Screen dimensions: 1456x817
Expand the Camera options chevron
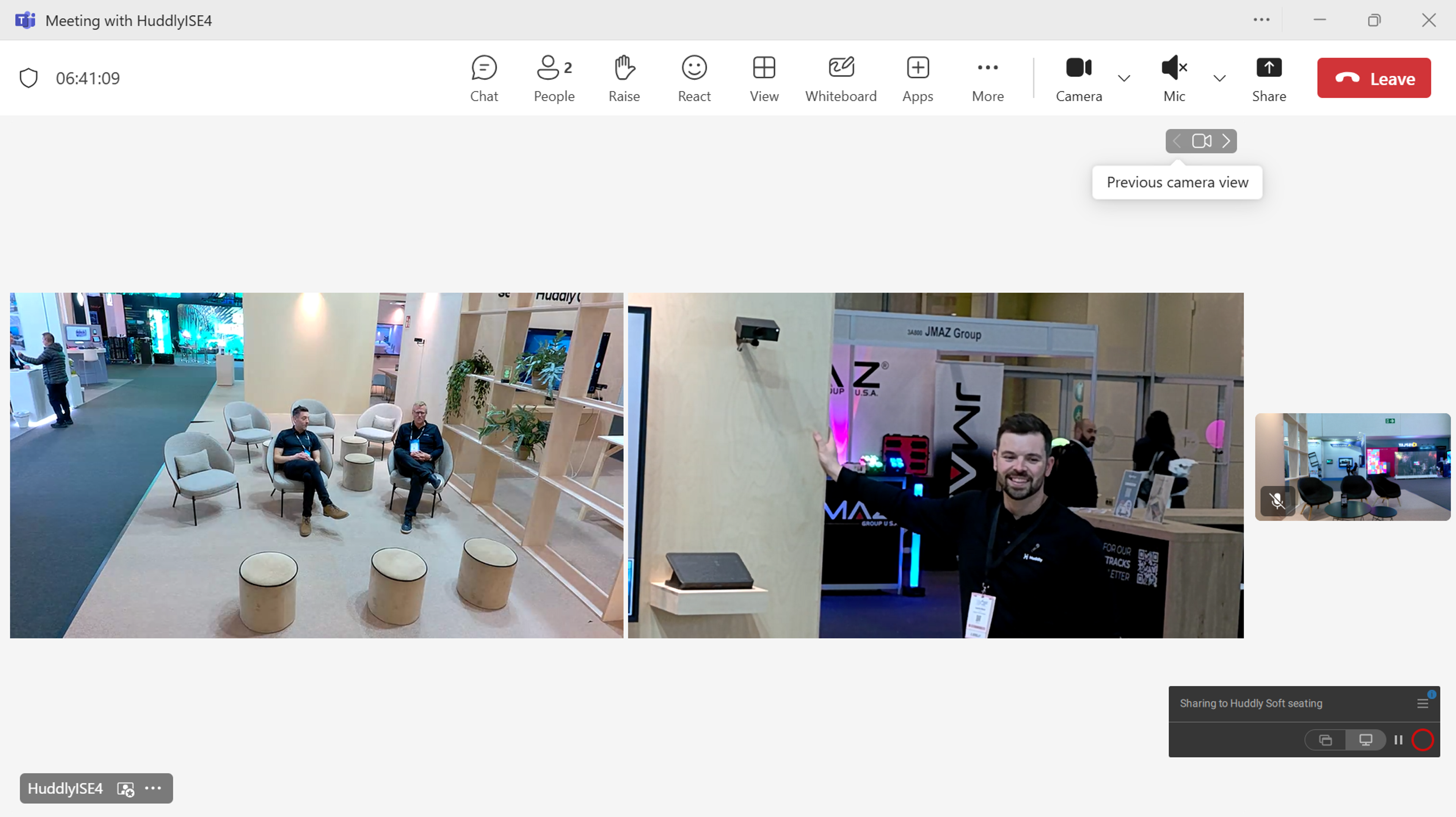click(x=1124, y=78)
